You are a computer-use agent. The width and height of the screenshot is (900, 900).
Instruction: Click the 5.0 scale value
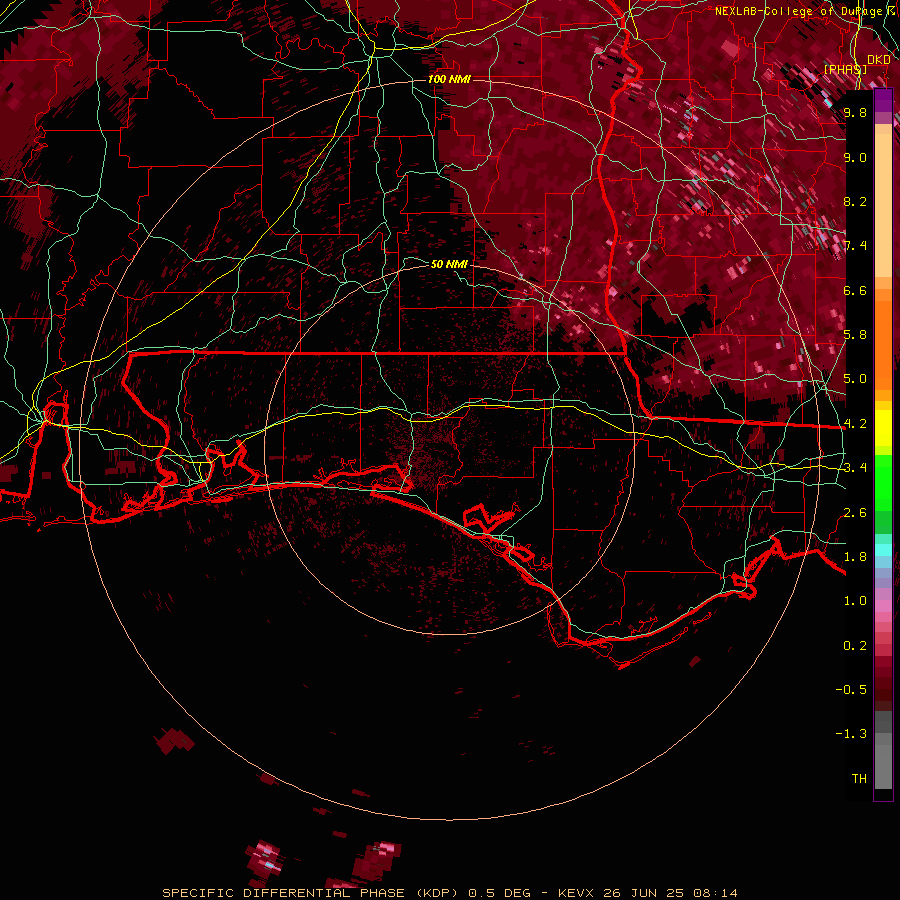(855, 379)
